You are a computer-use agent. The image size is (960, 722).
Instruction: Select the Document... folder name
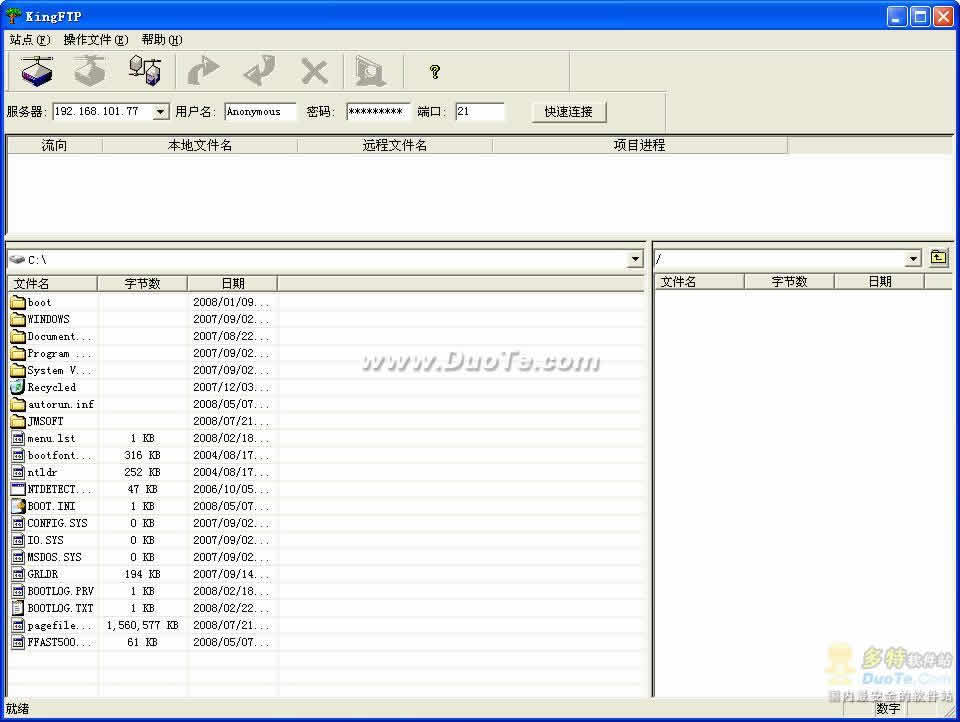[60, 337]
